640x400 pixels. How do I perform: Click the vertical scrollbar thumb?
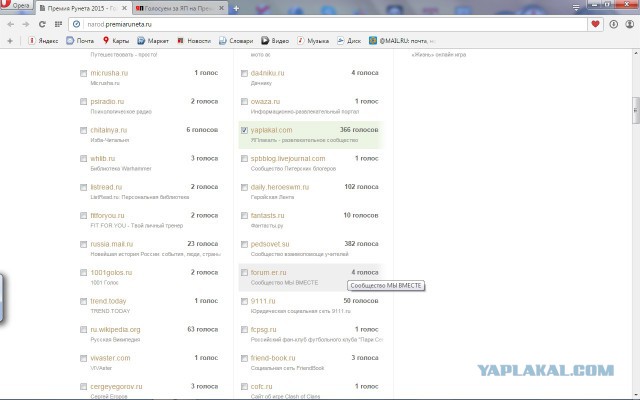pyautogui.click(x=636, y=110)
